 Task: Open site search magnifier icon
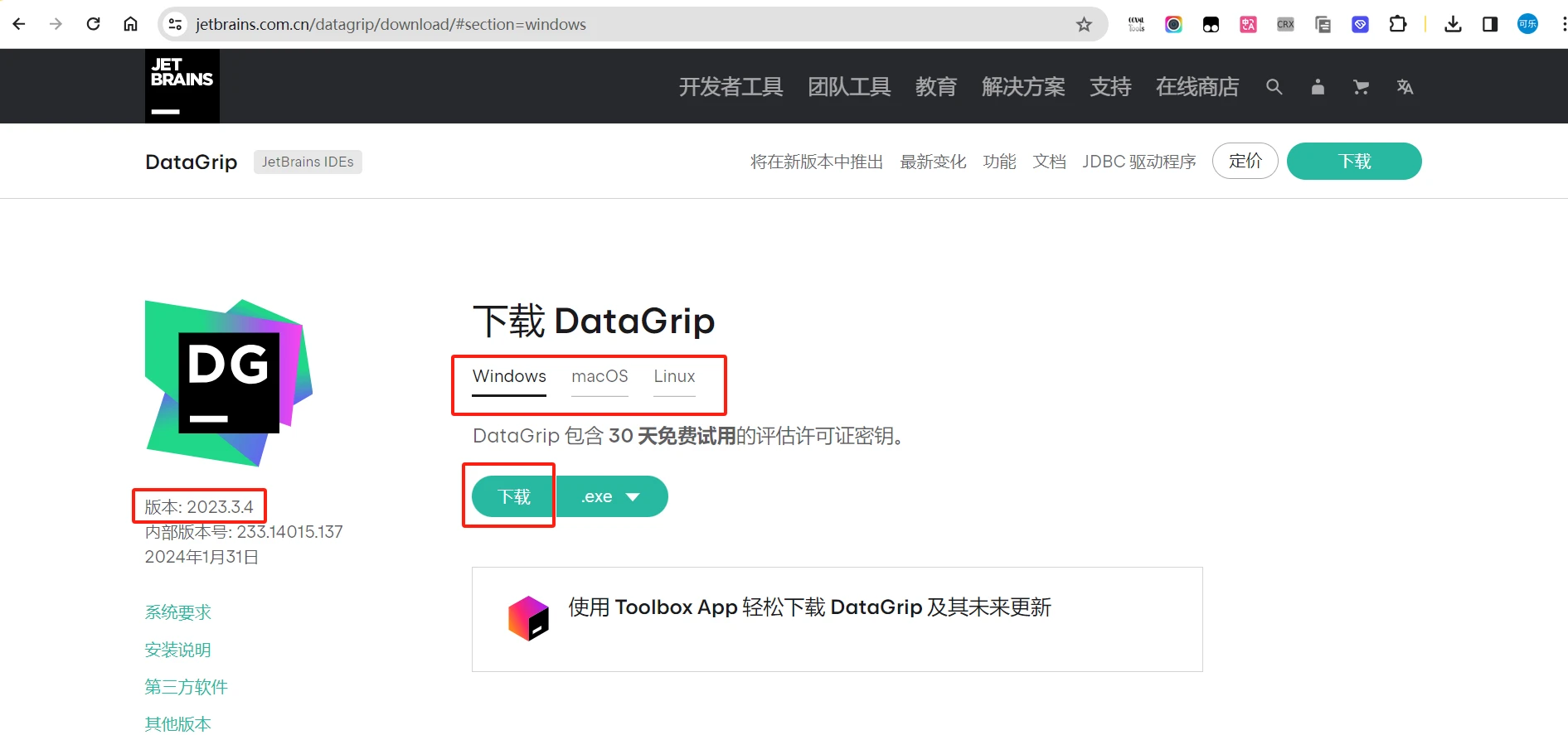point(1274,87)
